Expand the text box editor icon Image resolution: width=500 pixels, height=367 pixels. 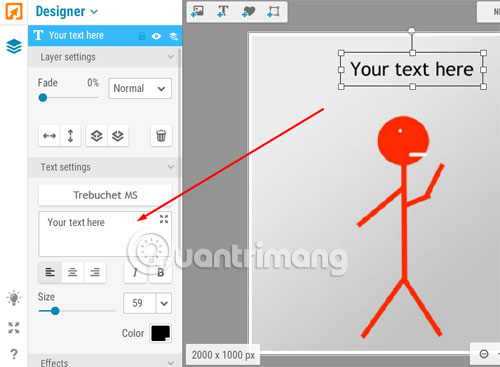(164, 219)
